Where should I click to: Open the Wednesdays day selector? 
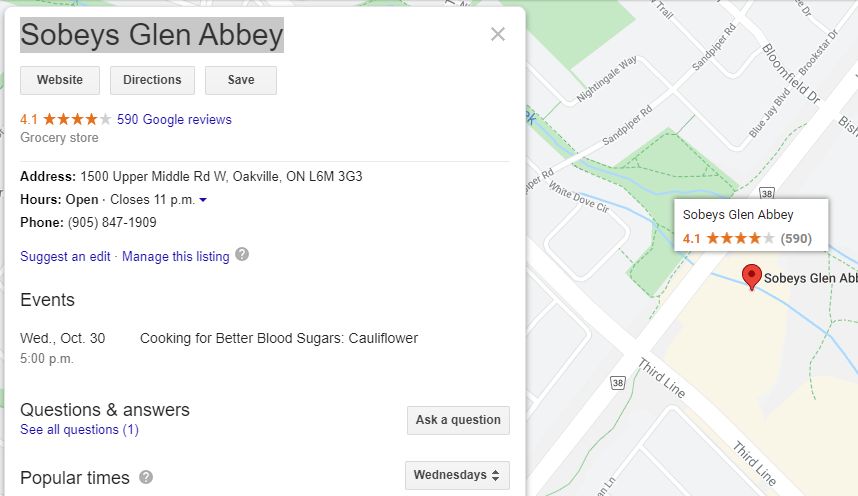point(457,475)
